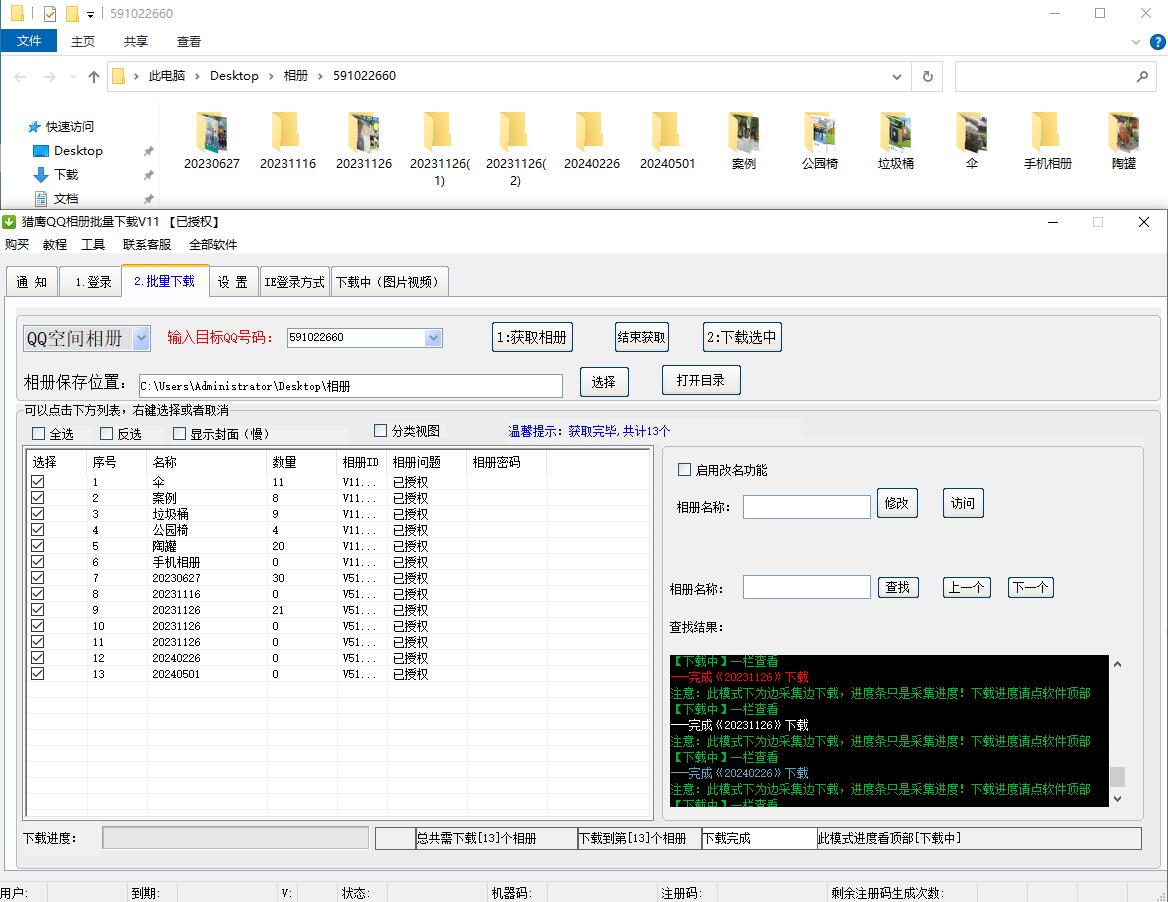Click Explorer forward arrow

49,76
